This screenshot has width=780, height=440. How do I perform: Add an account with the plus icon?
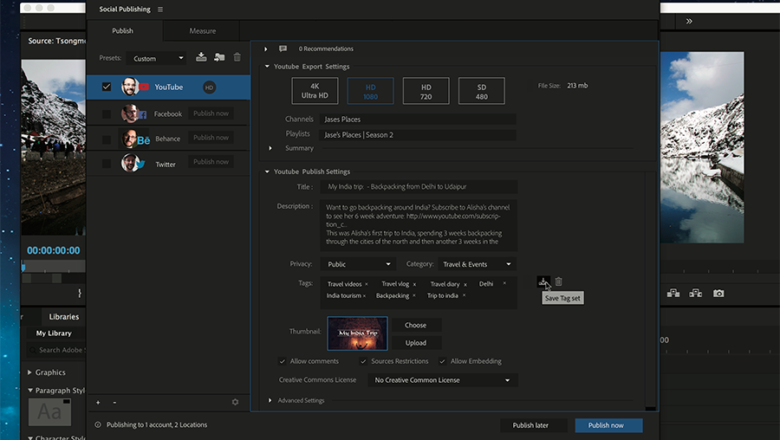[x=98, y=403]
